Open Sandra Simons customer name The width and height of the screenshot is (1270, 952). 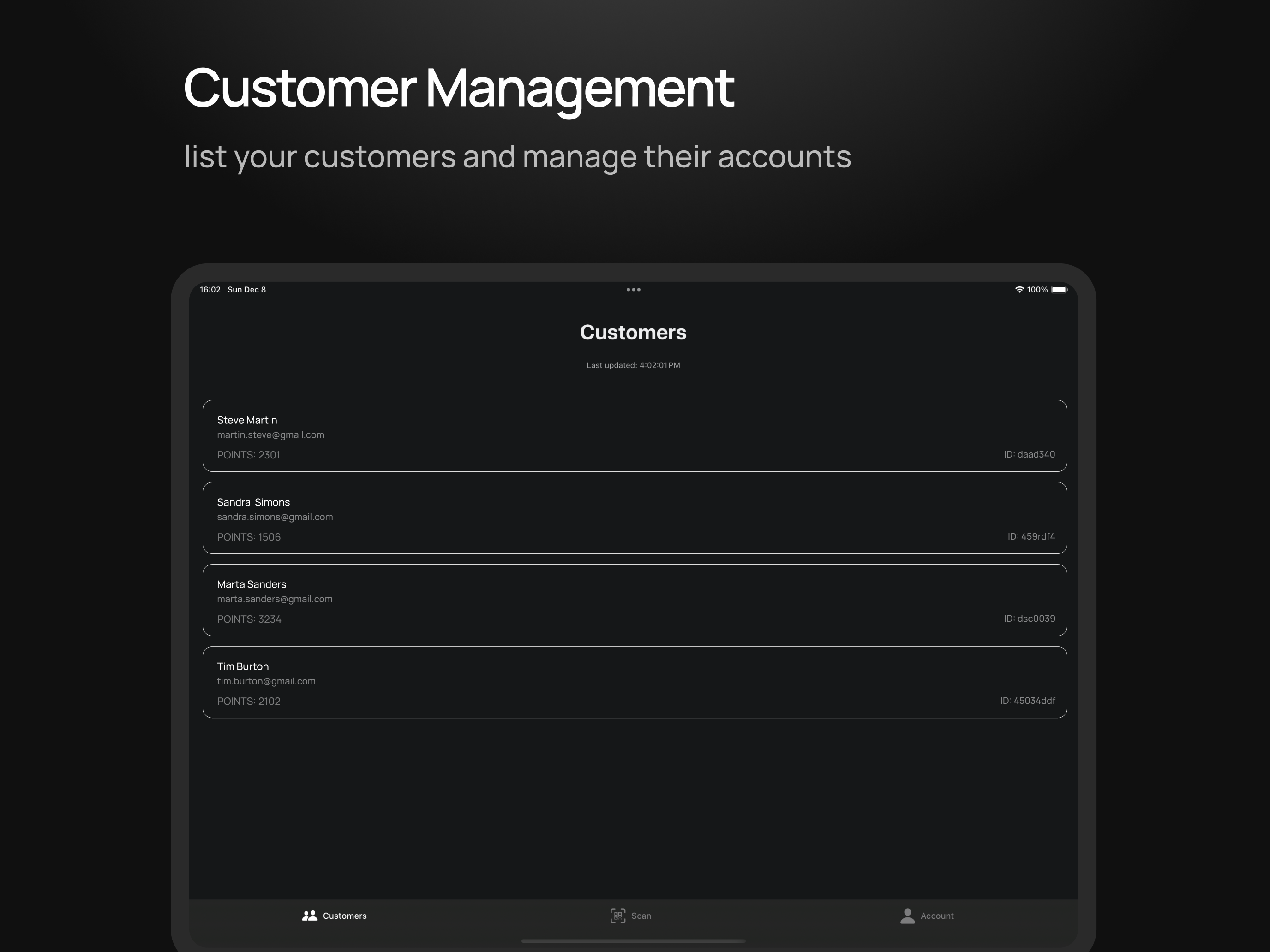pyautogui.click(x=253, y=502)
